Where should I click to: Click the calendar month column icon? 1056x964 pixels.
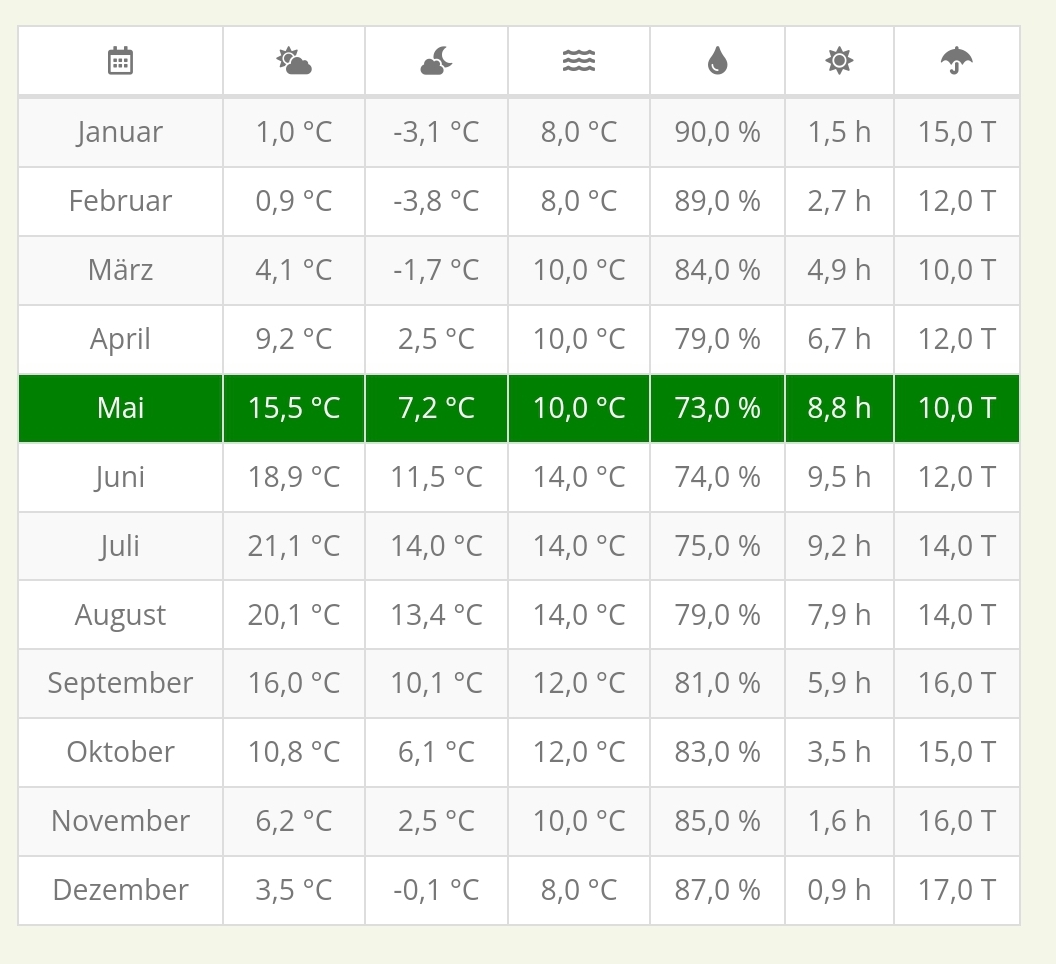[x=120, y=61]
